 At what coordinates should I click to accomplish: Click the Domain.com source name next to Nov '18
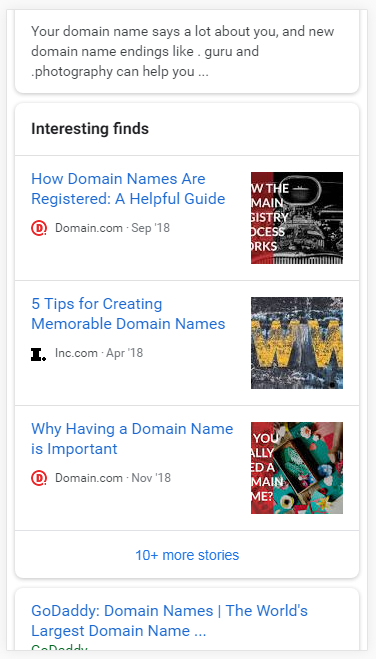coord(89,478)
